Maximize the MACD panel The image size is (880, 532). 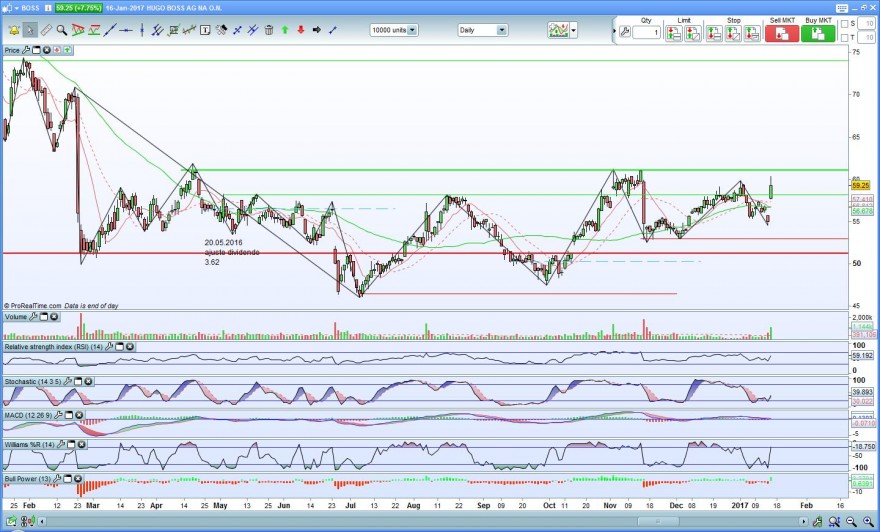[x=68, y=415]
